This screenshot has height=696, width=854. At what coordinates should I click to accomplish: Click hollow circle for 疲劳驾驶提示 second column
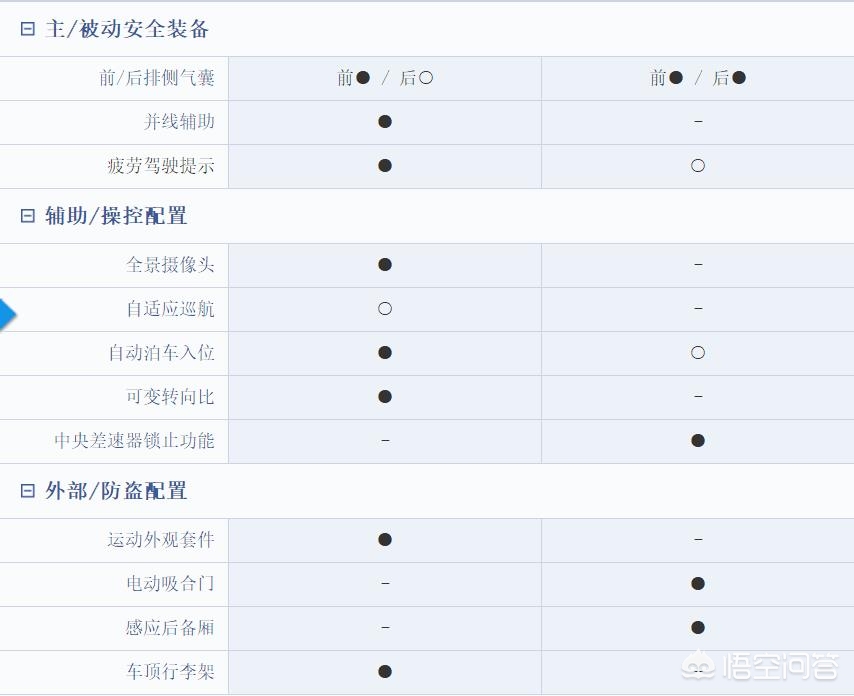click(698, 166)
